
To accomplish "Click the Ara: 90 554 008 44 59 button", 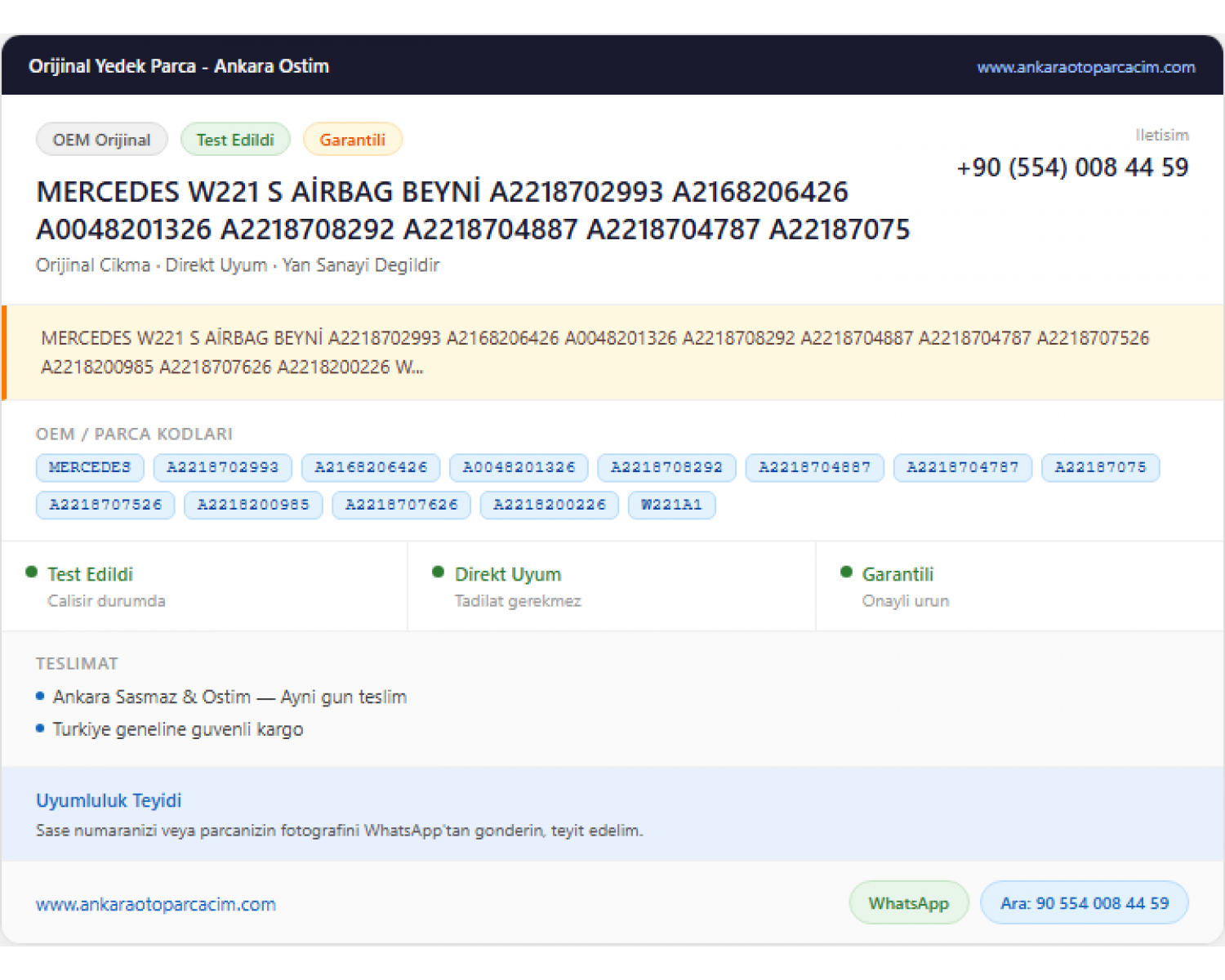I will click(1085, 903).
